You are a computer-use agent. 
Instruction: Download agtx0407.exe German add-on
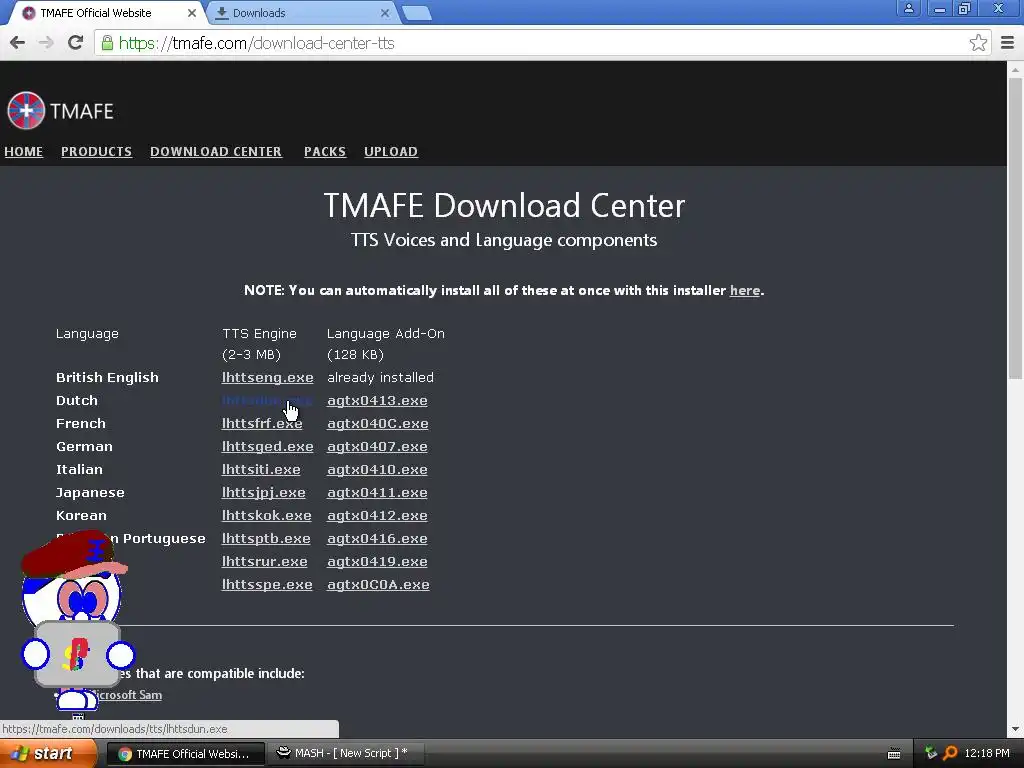coord(377,447)
